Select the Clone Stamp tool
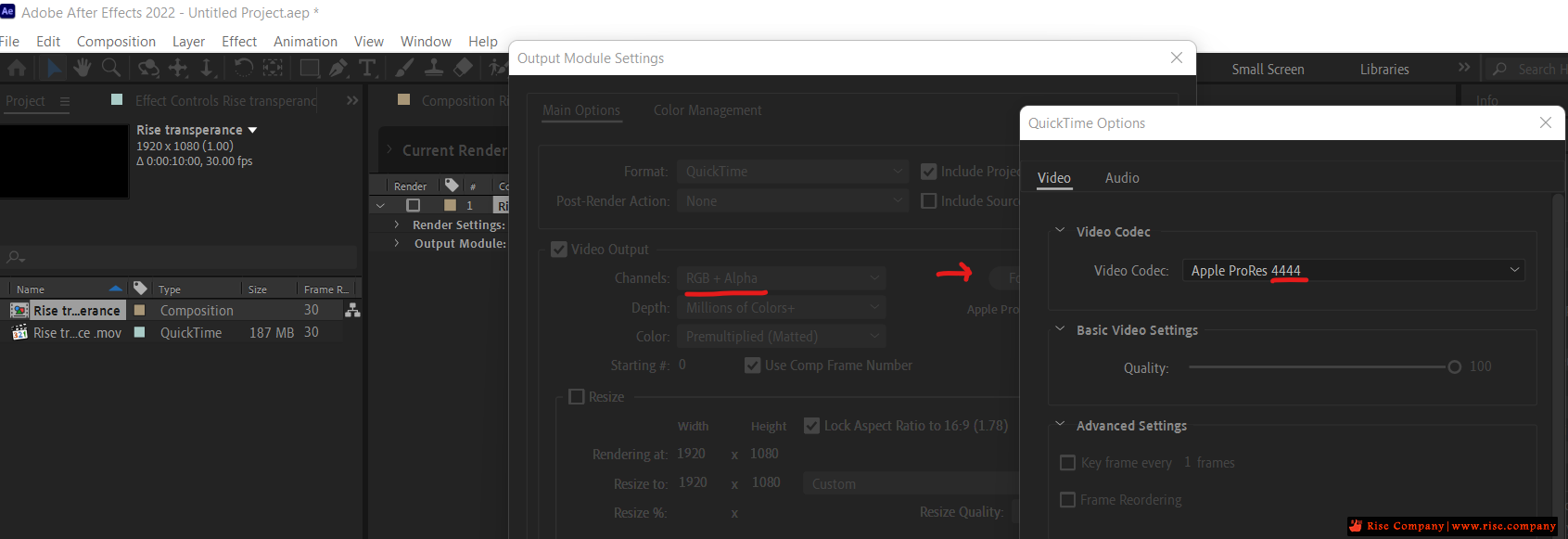This screenshot has height=539, width=1568. click(433, 68)
